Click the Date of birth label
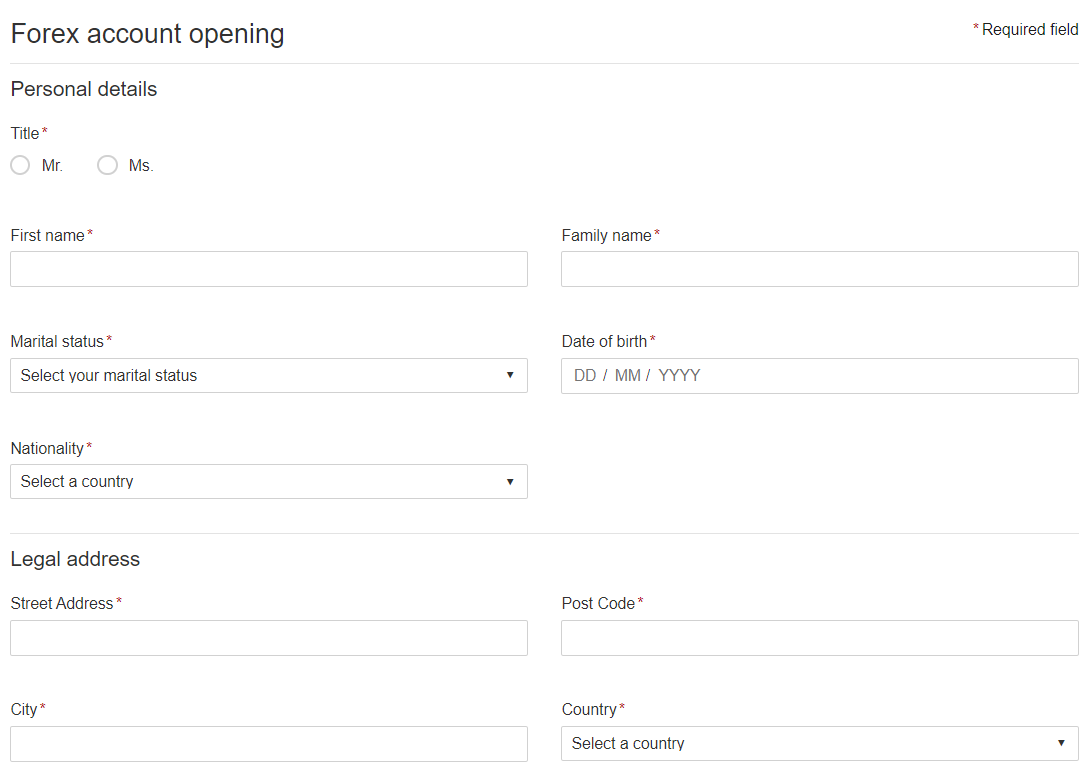The image size is (1090, 781). click(604, 341)
